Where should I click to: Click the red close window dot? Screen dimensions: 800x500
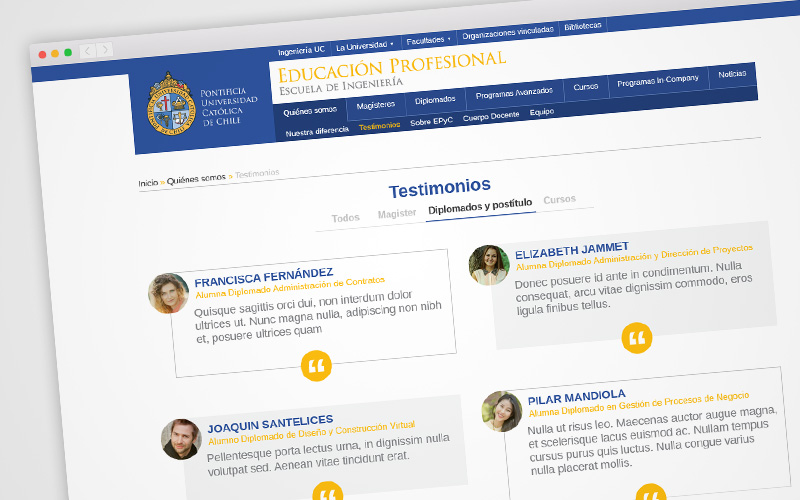click(43, 55)
